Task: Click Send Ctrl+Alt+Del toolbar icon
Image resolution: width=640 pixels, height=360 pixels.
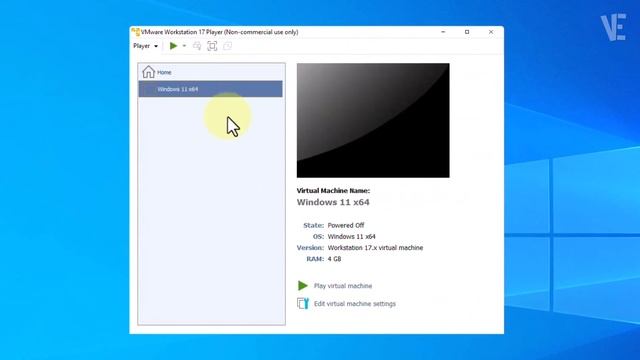Action: 197,46
